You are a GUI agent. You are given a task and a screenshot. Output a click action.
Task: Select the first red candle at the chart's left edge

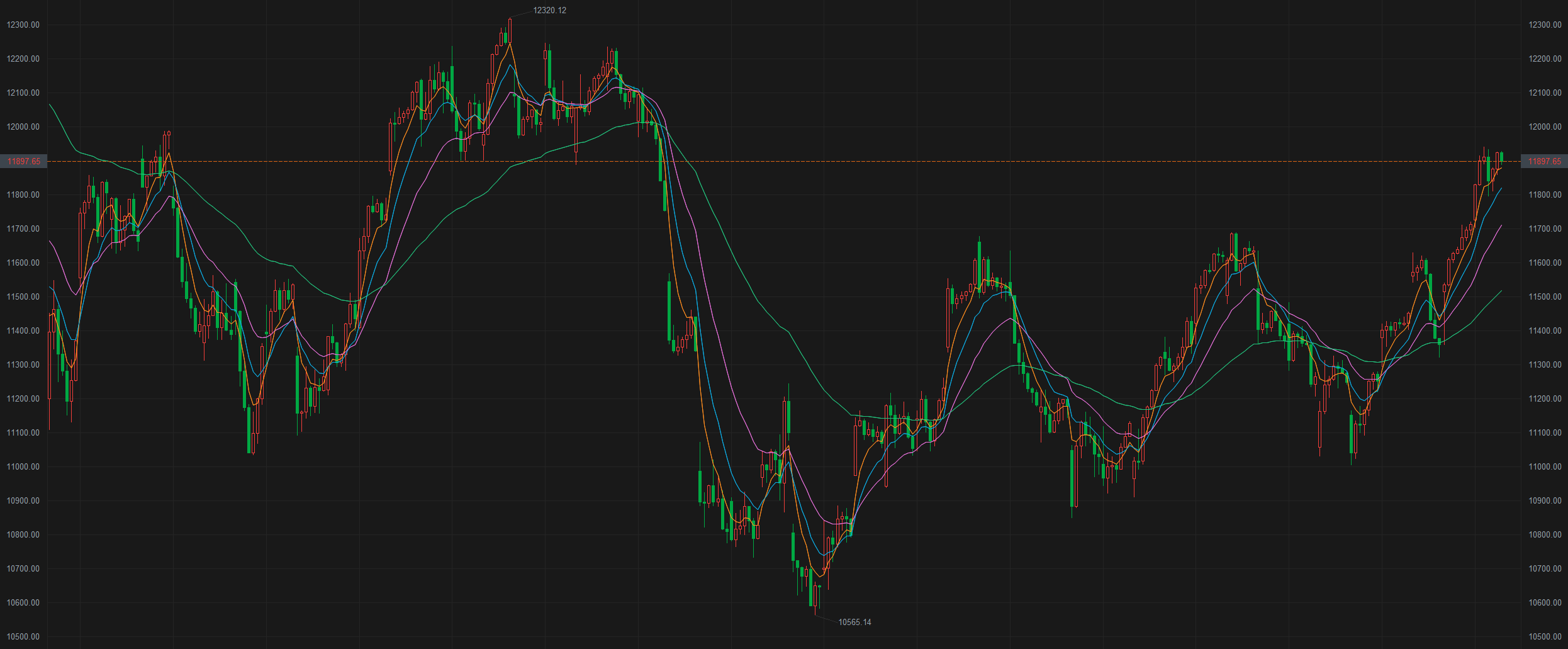(x=50, y=365)
